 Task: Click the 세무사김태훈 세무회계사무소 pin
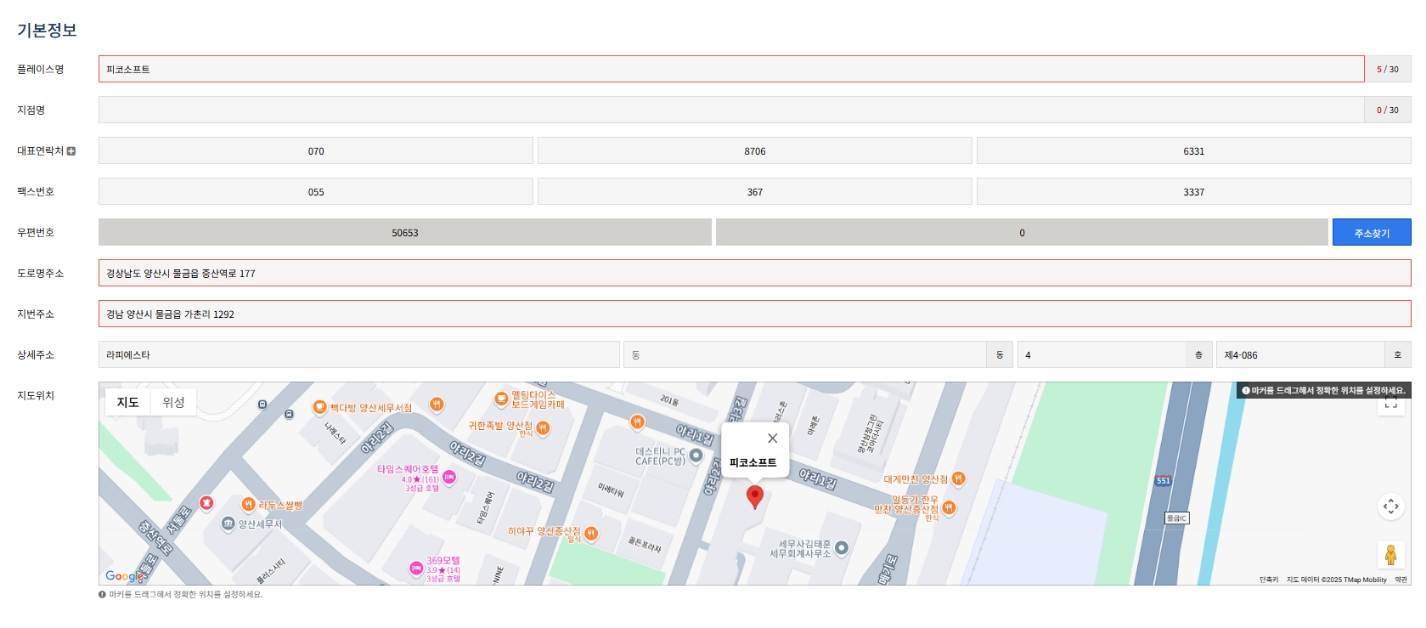point(841,547)
